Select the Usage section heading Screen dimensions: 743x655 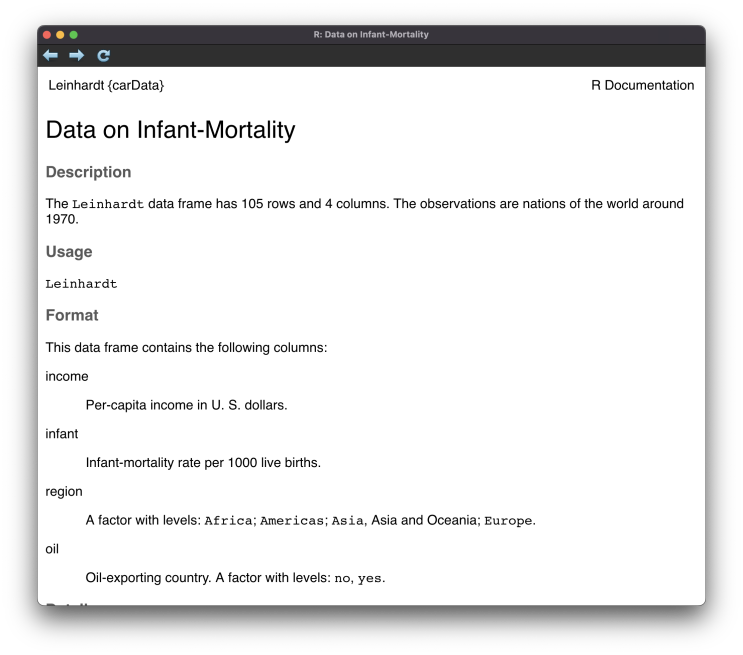pos(69,252)
